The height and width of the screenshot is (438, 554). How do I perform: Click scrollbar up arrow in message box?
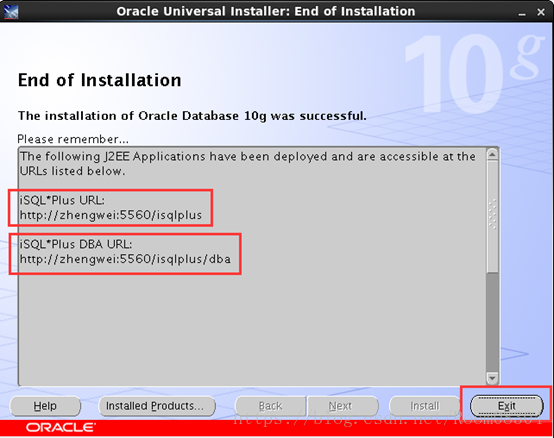point(492,155)
